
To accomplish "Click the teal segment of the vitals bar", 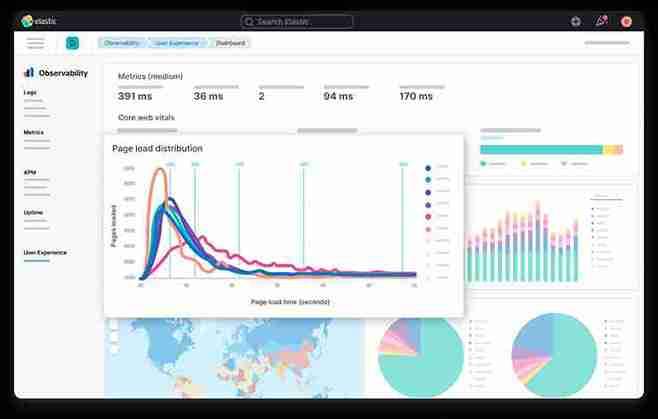I will click(541, 149).
